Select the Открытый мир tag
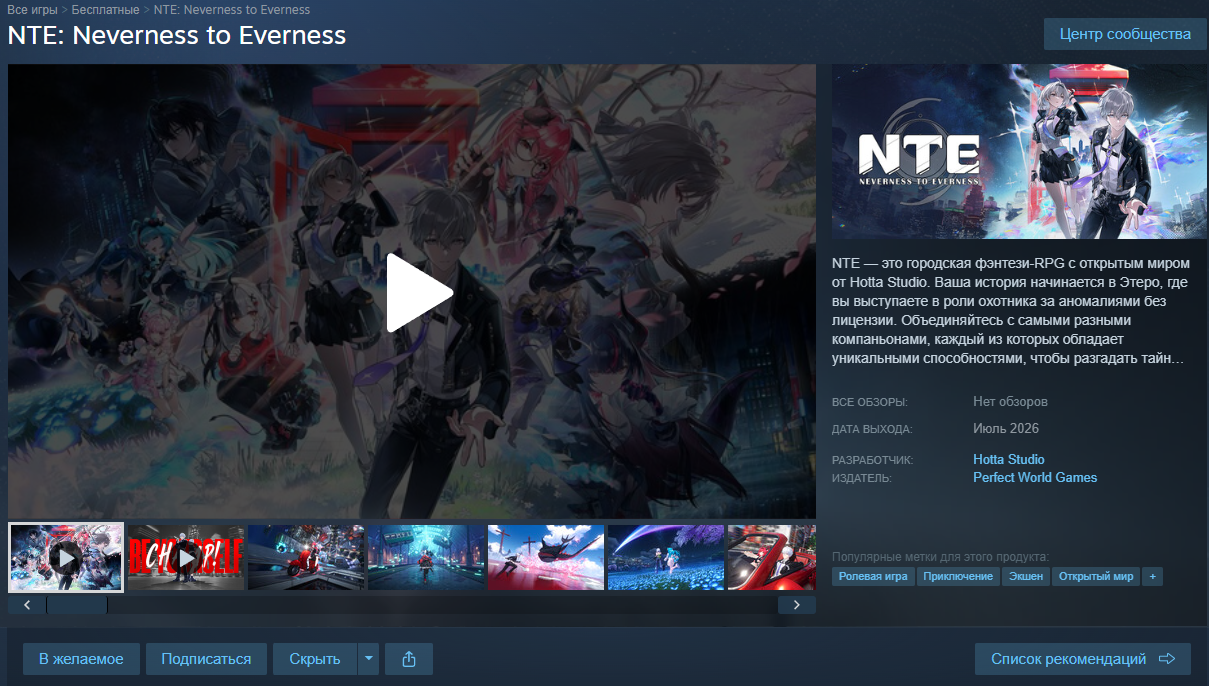This screenshot has width=1209, height=686. tap(1096, 577)
